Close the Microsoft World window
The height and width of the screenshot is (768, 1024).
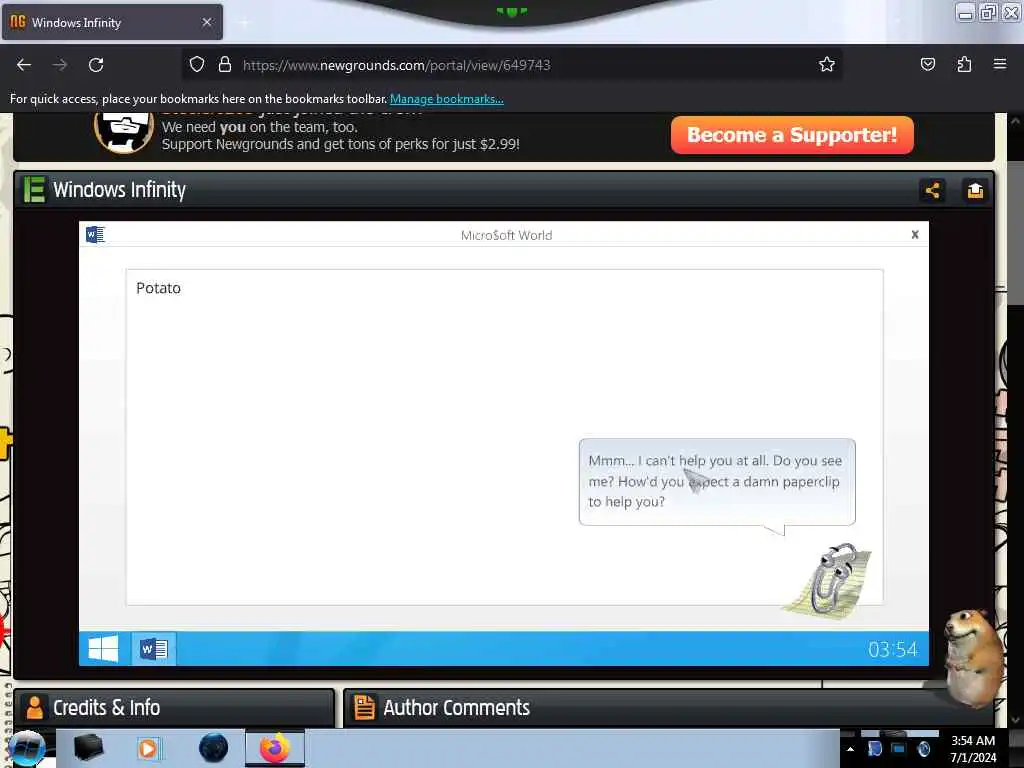click(915, 234)
